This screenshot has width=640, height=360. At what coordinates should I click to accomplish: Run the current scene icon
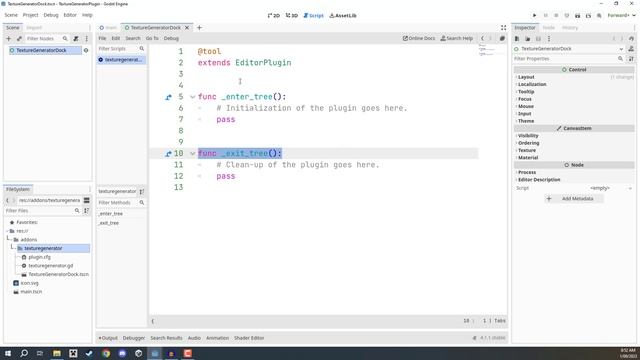click(577, 16)
